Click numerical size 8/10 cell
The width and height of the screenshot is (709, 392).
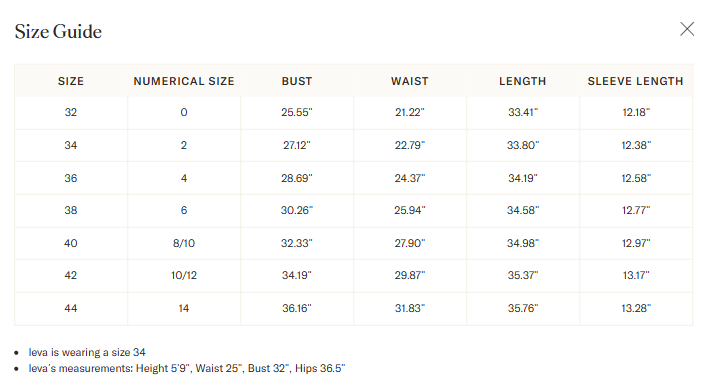[x=184, y=243]
